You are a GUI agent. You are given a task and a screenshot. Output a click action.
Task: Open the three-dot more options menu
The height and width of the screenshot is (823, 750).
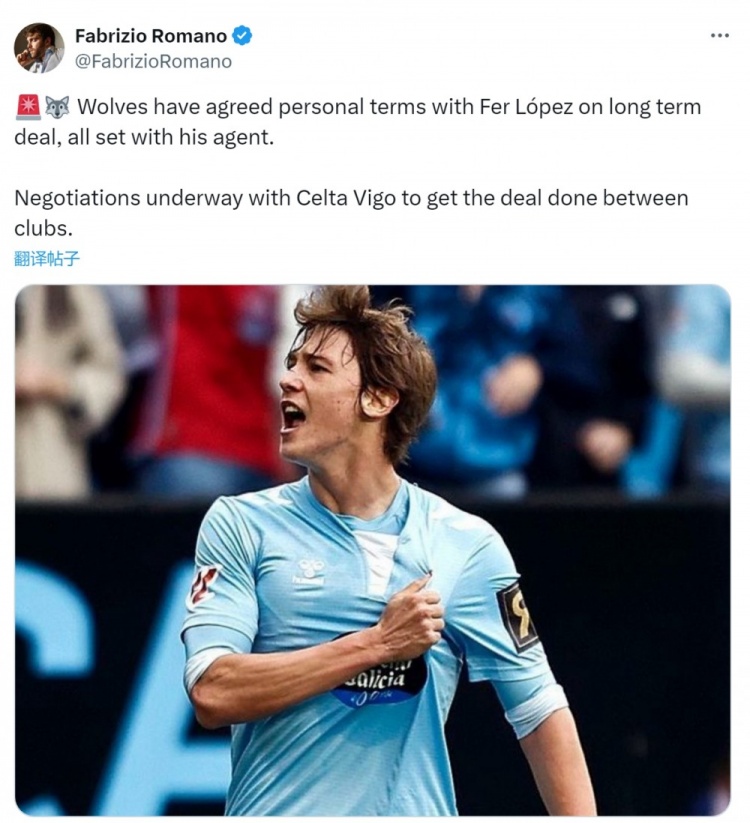(720, 35)
